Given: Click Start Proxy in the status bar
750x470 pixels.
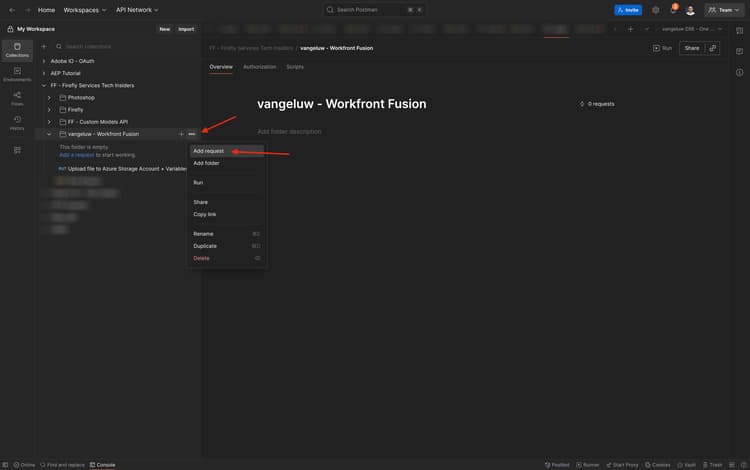Looking at the screenshot, I should [622, 465].
